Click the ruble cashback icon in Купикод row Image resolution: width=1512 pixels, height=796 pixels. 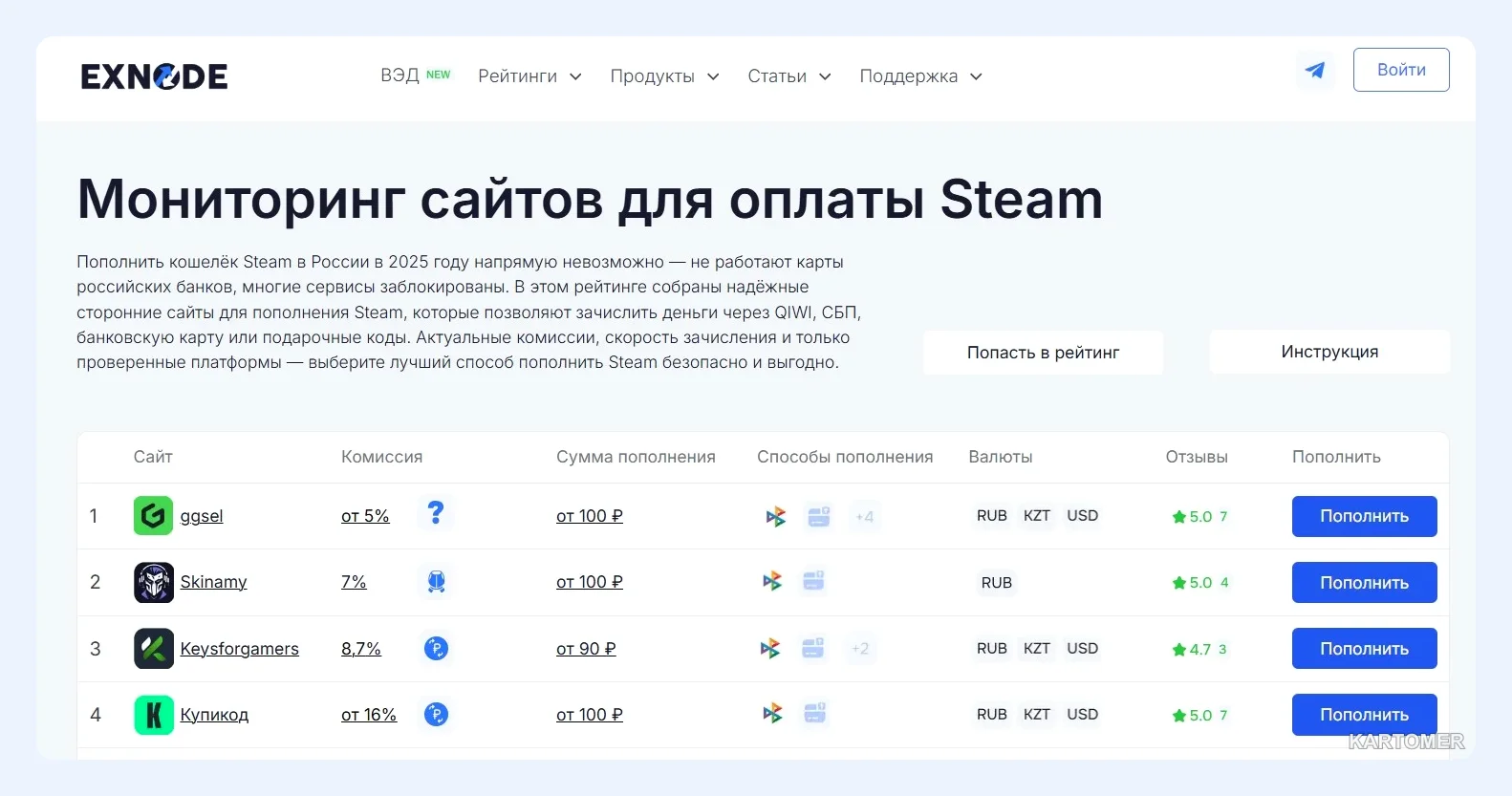click(x=436, y=715)
